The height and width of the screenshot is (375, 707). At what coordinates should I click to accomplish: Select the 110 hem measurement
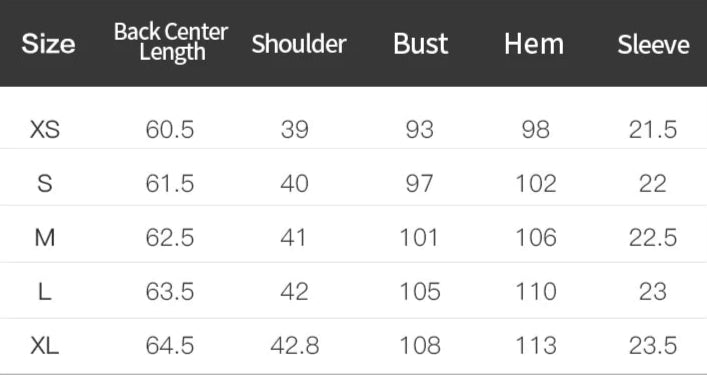pyautogui.click(x=536, y=292)
